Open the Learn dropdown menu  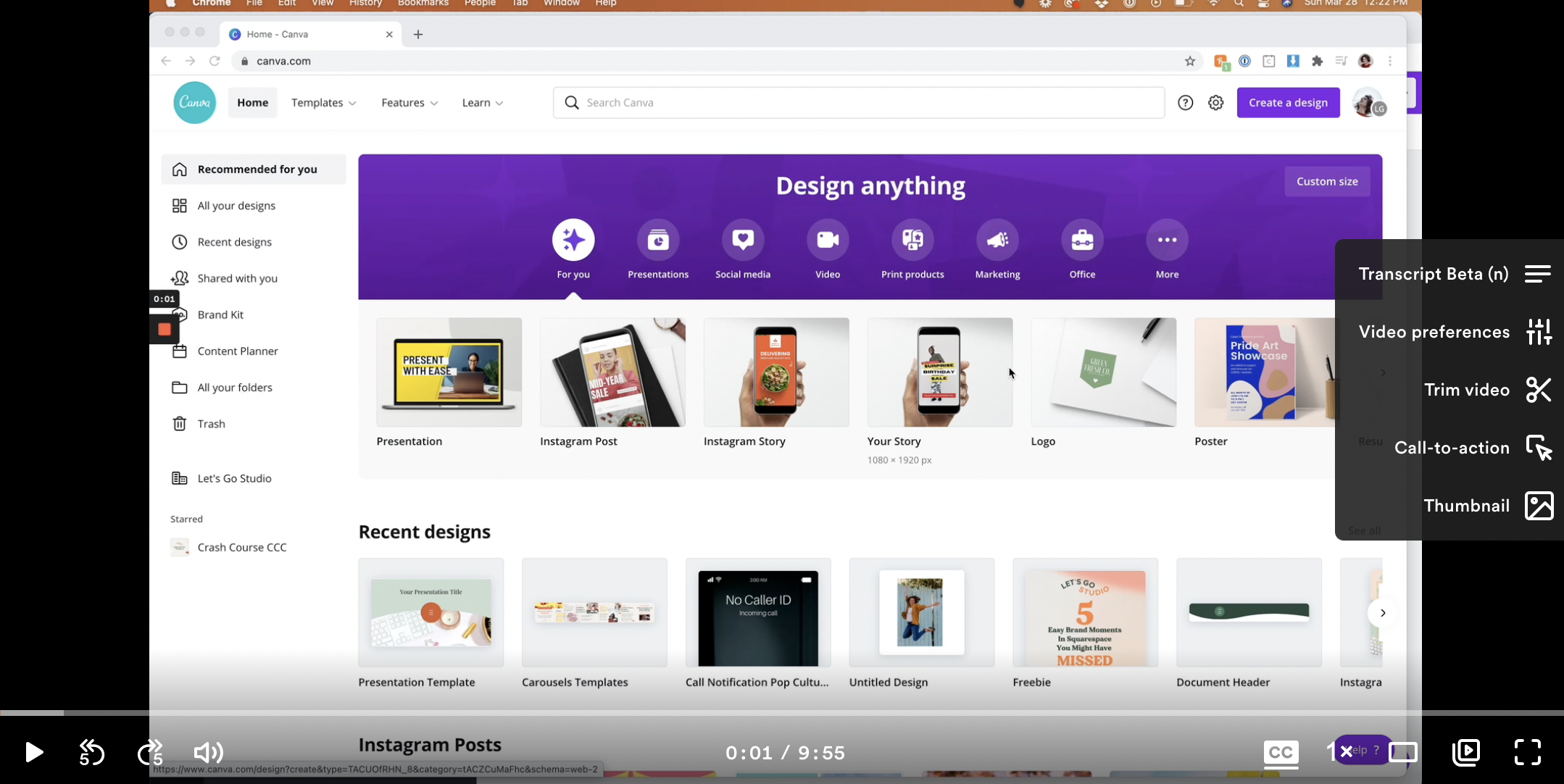tap(482, 103)
